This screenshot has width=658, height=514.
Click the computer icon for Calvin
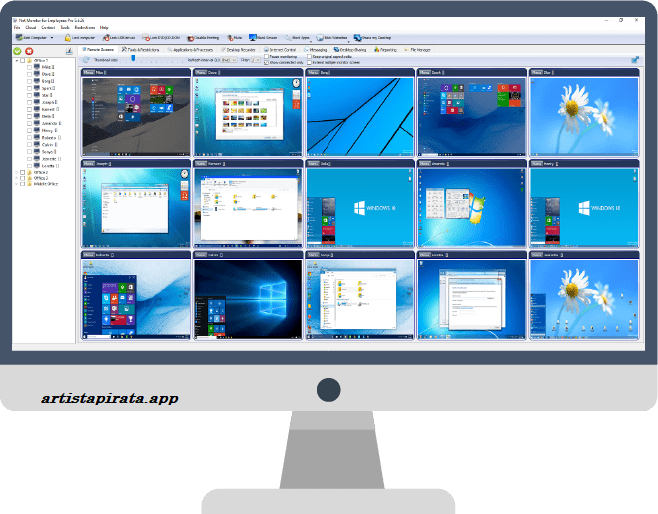[x=37, y=144]
